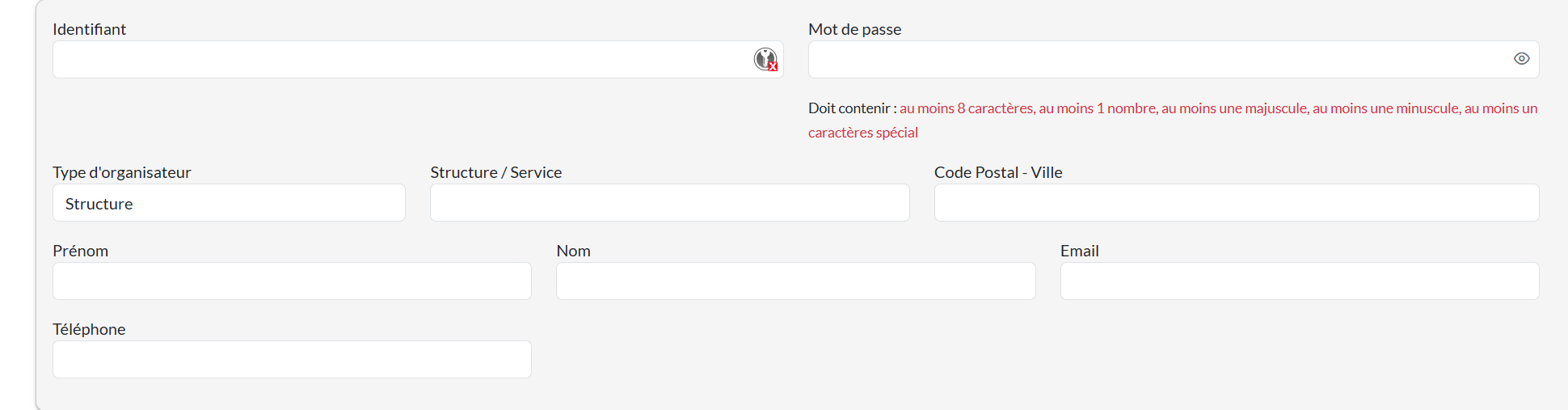The image size is (1568, 410).
Task: Click the "Type d'organisateur" label
Action: click(x=121, y=172)
